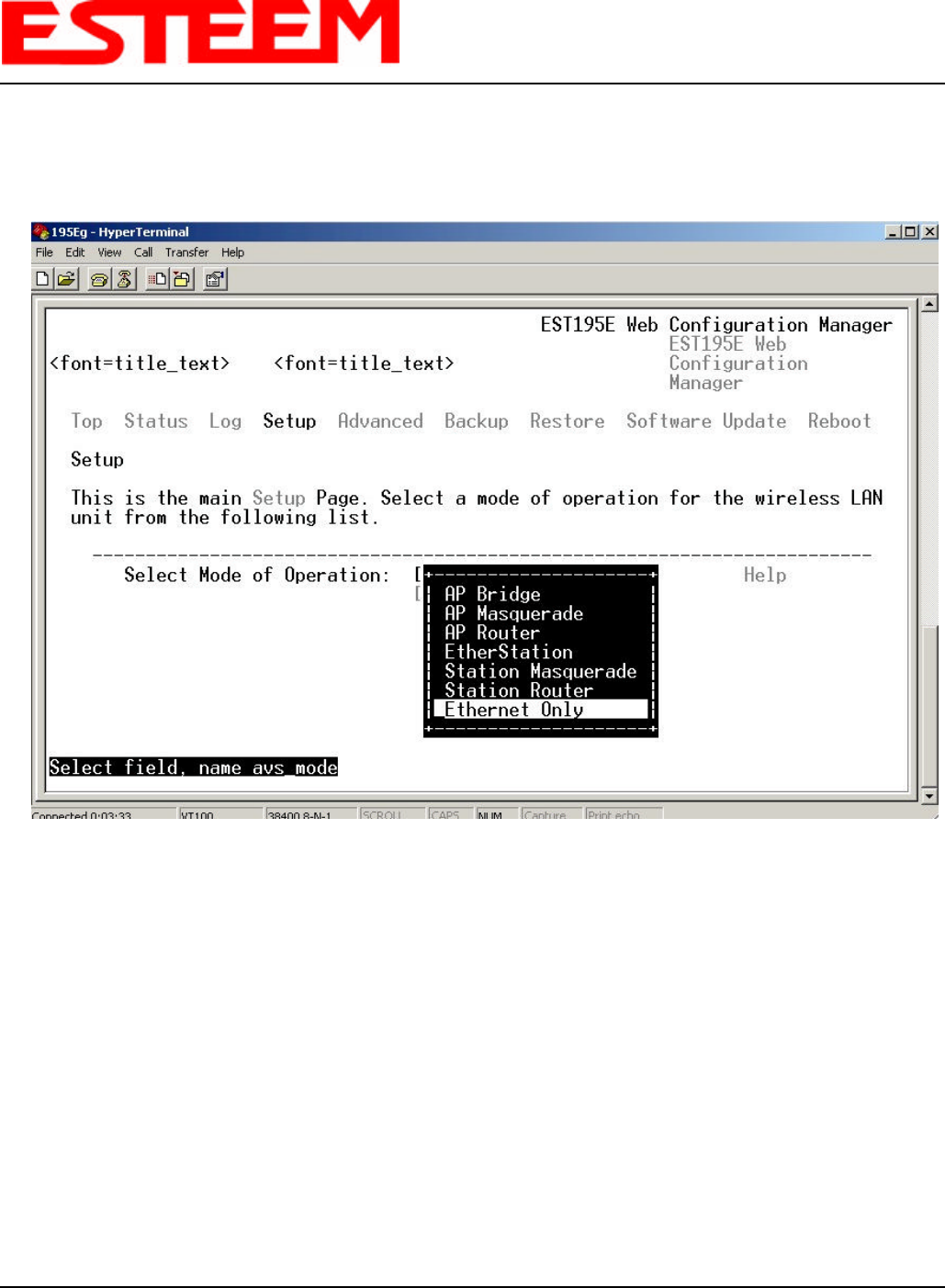
Task: Click the New connection toolbar icon
Action: point(42,279)
